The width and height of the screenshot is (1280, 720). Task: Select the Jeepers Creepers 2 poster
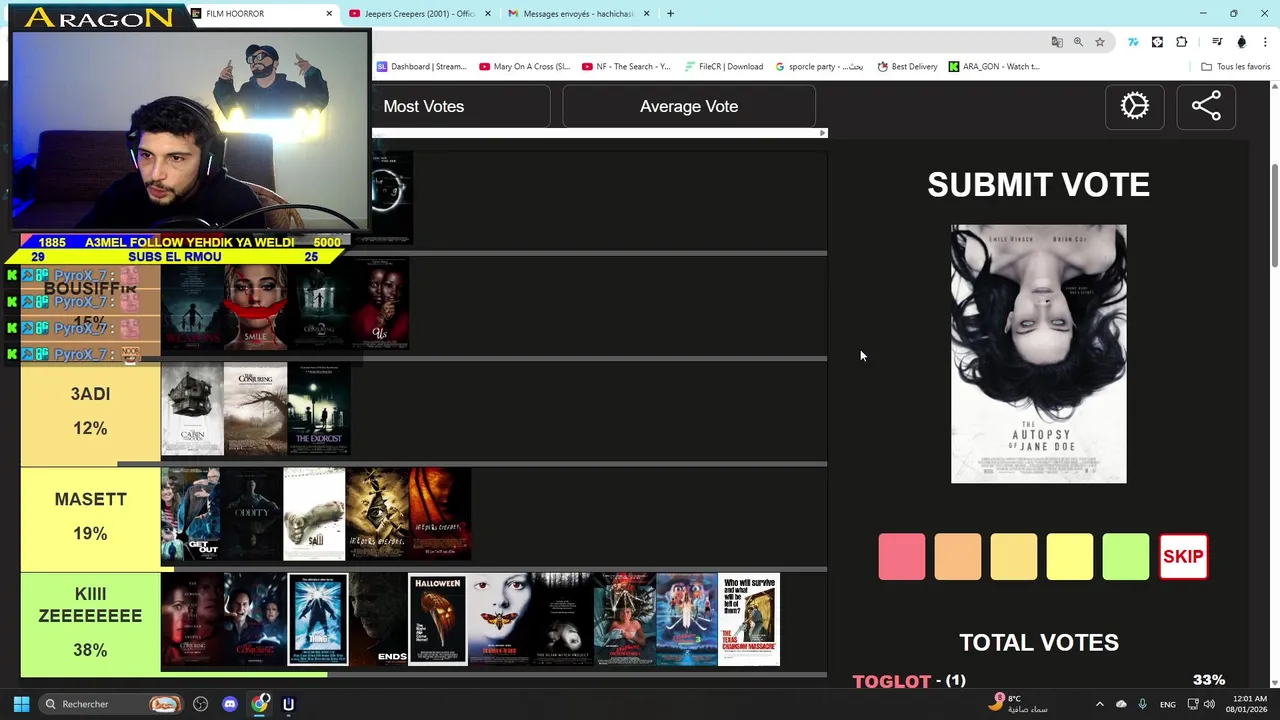[439, 514]
